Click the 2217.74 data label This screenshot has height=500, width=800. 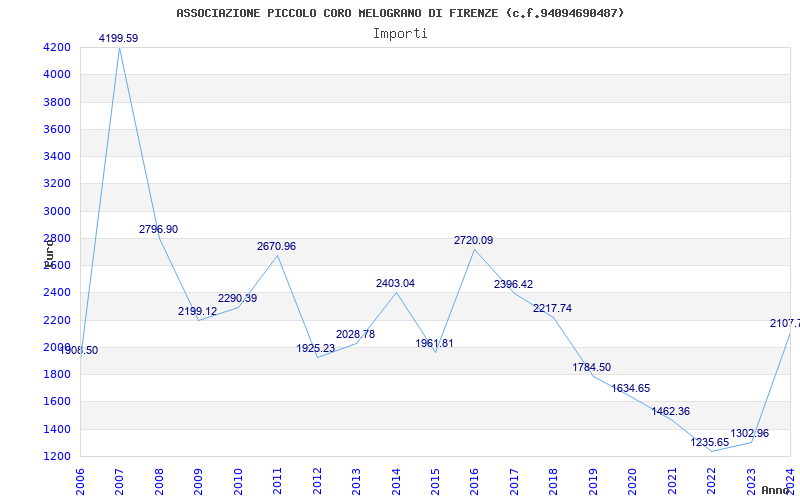coord(552,308)
